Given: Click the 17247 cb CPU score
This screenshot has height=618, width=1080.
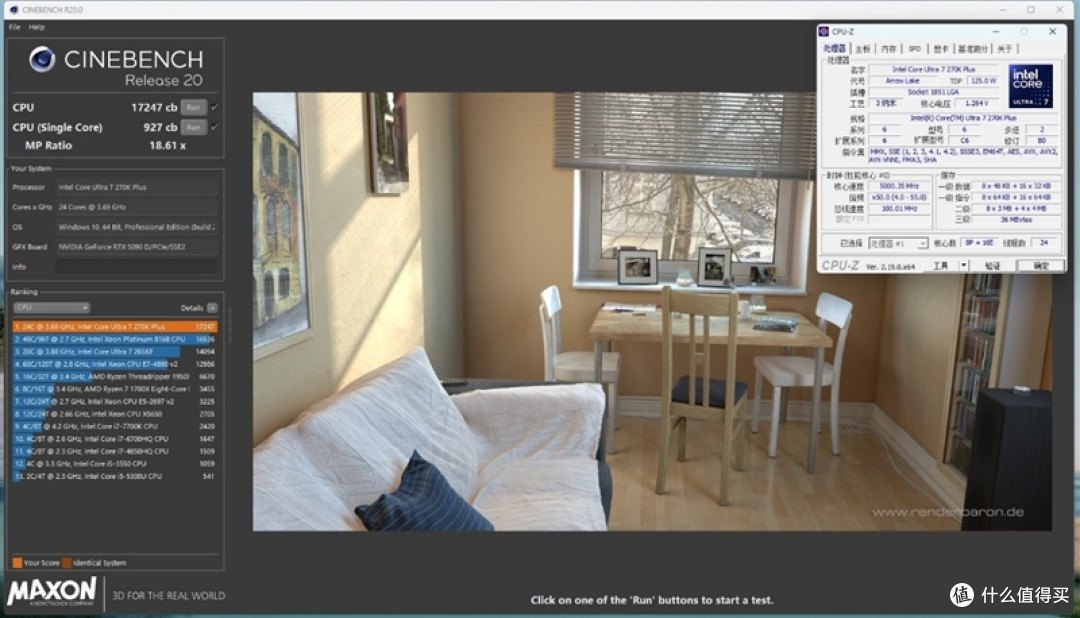Looking at the screenshot, I should [x=154, y=107].
